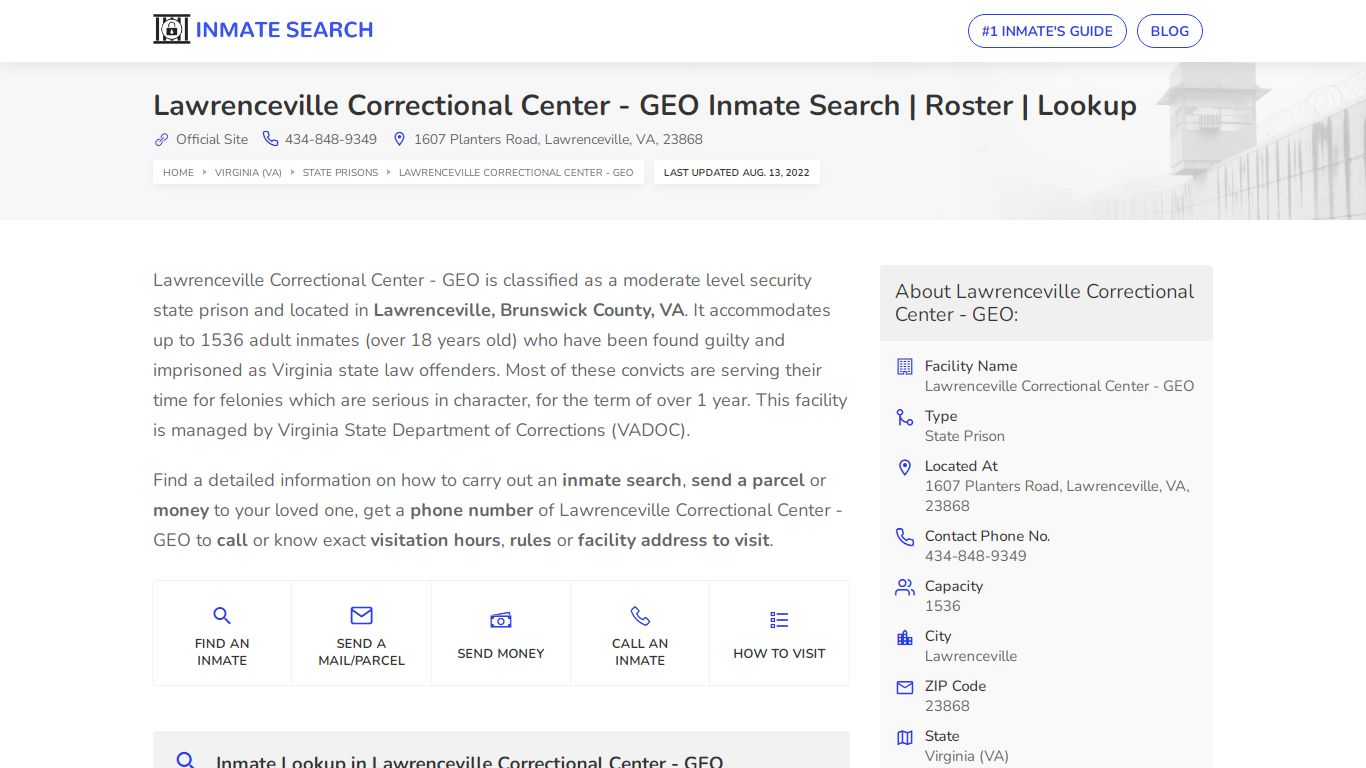The width and height of the screenshot is (1366, 768).
Task: Click the sidebar address 1607 Planters Road
Action: (x=1056, y=496)
